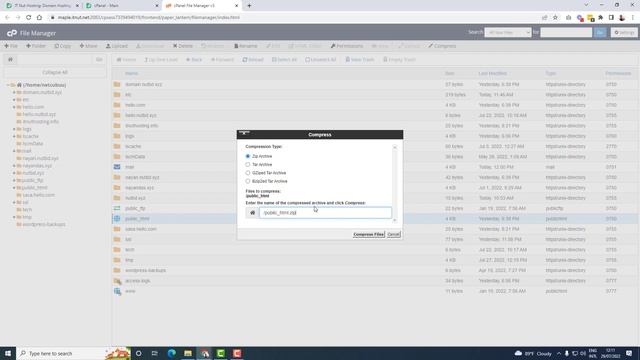This screenshot has height=360, width=640.
Task: Click the cPanel logo in header
Action: [x=12, y=33]
